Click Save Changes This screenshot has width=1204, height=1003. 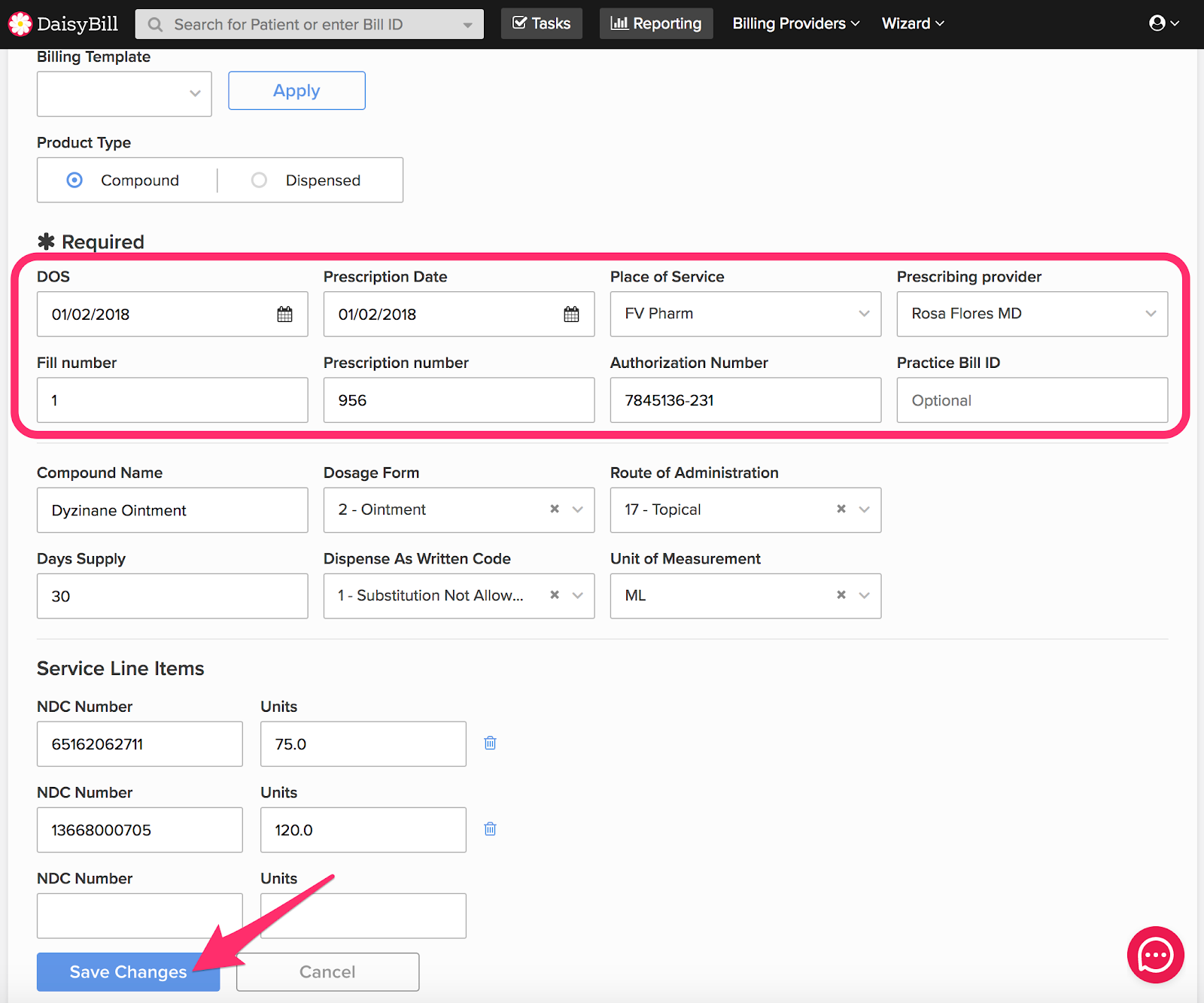(128, 971)
